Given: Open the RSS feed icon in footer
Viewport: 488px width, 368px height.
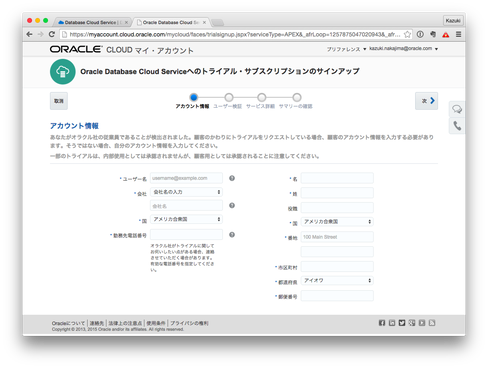Looking at the screenshot, I should coord(432,323).
